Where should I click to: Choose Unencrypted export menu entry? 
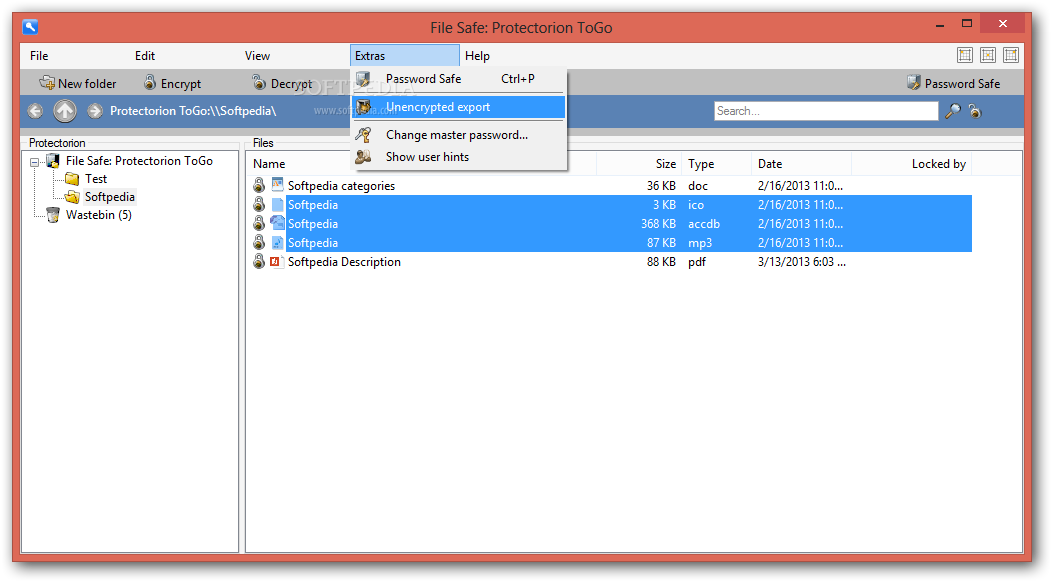459,107
